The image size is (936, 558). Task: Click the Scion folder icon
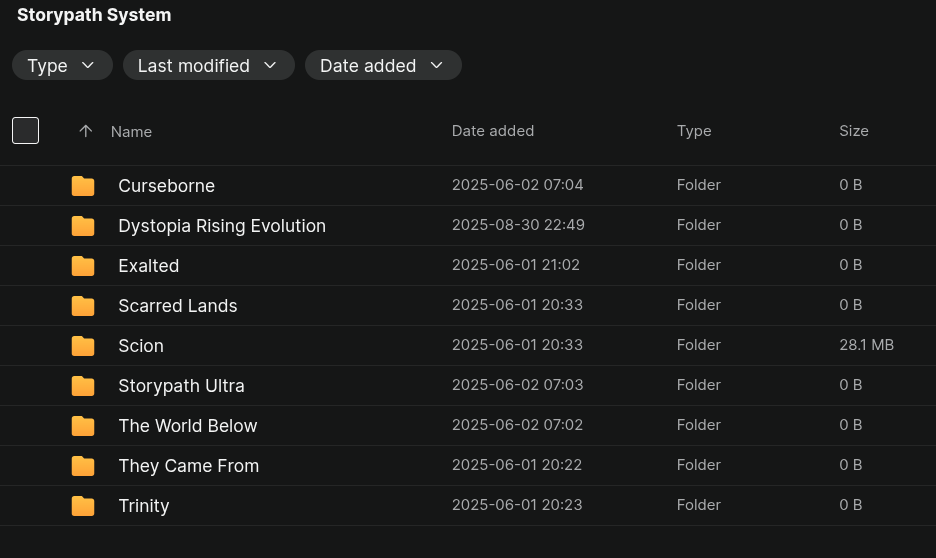(83, 346)
